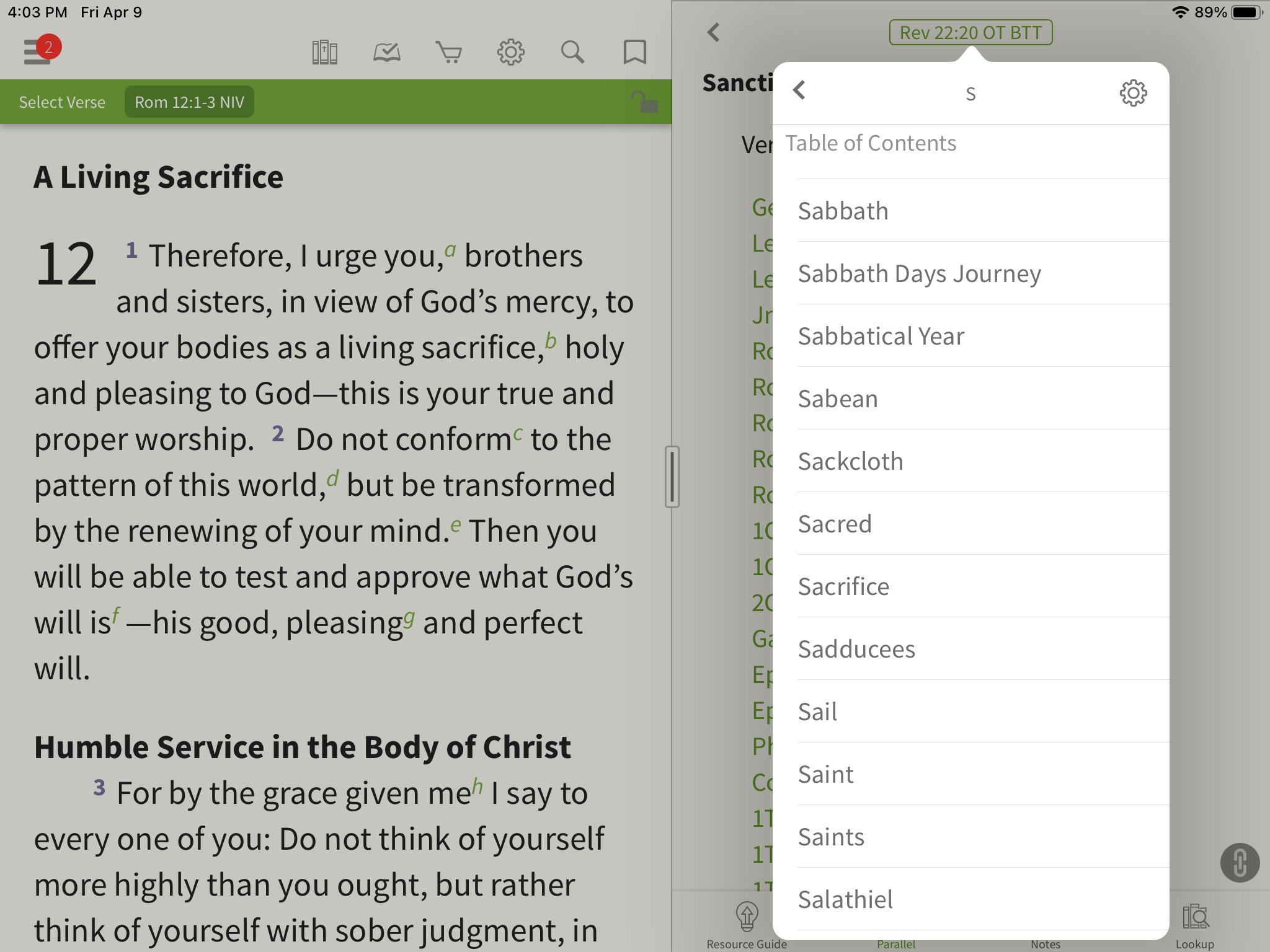Open the store shopping cart

point(448,52)
